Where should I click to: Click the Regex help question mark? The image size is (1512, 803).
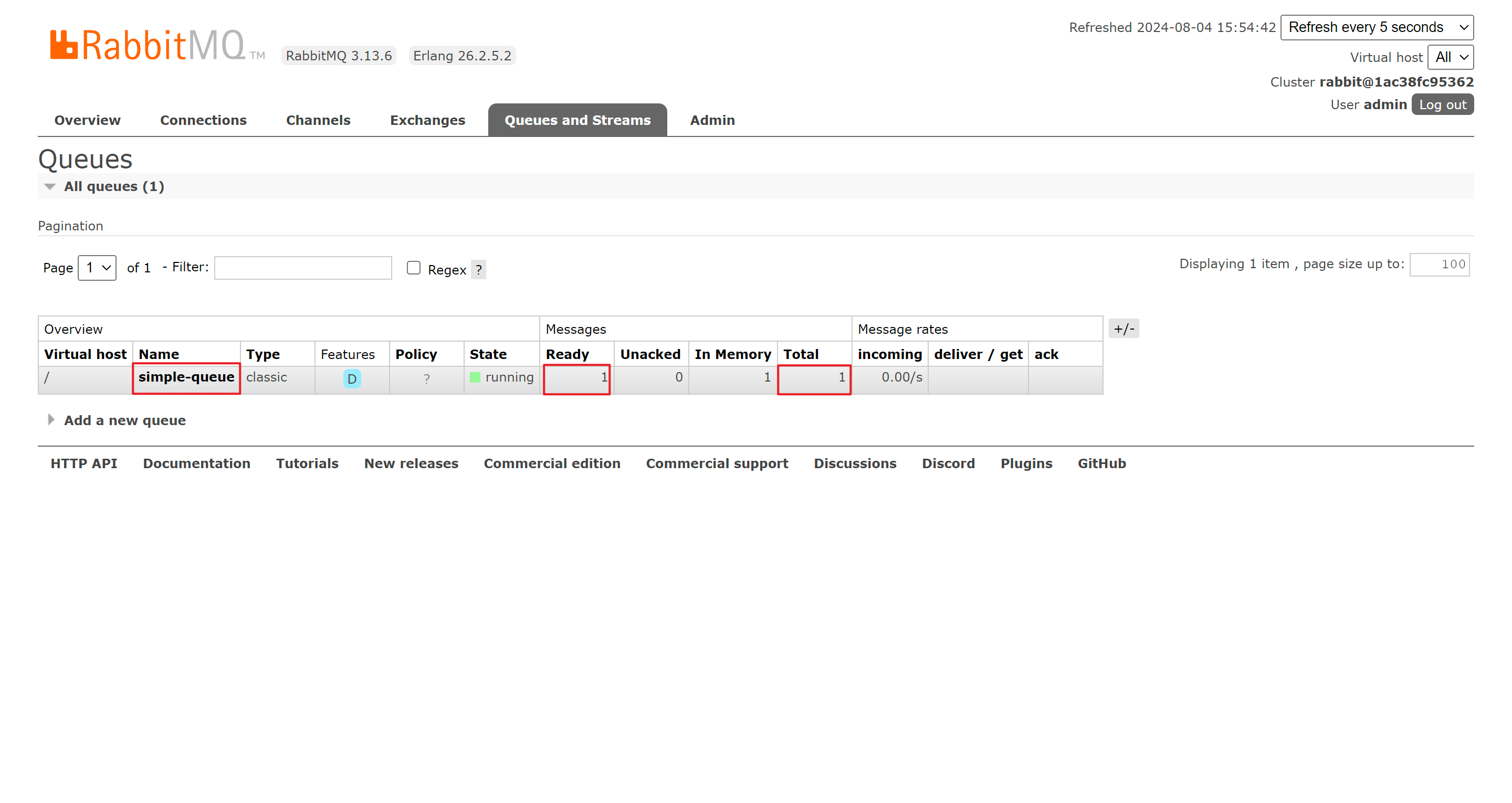[x=478, y=269]
